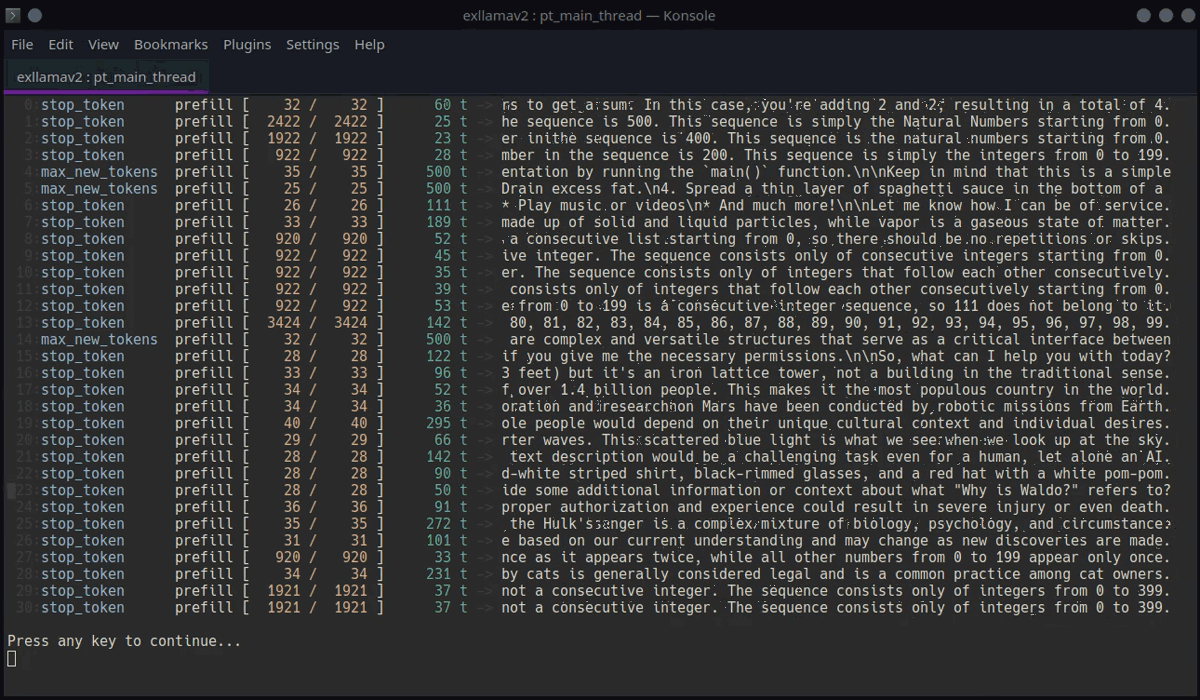Maximize the Konsole window

1166,15
